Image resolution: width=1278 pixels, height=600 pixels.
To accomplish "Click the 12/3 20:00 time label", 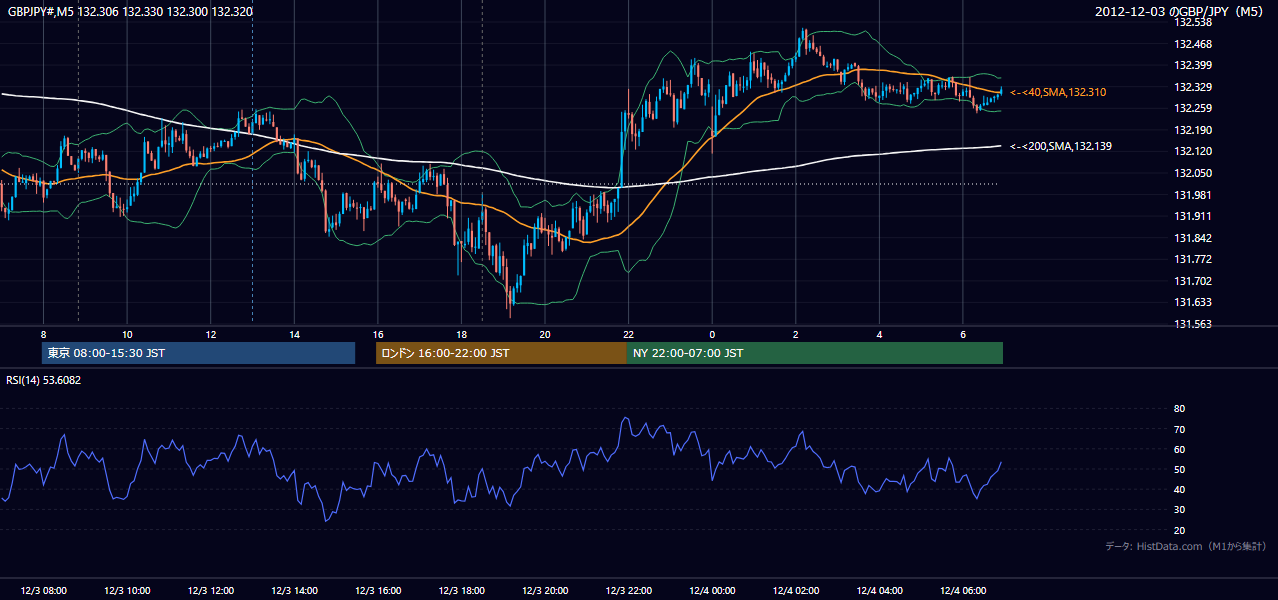I will [x=545, y=590].
